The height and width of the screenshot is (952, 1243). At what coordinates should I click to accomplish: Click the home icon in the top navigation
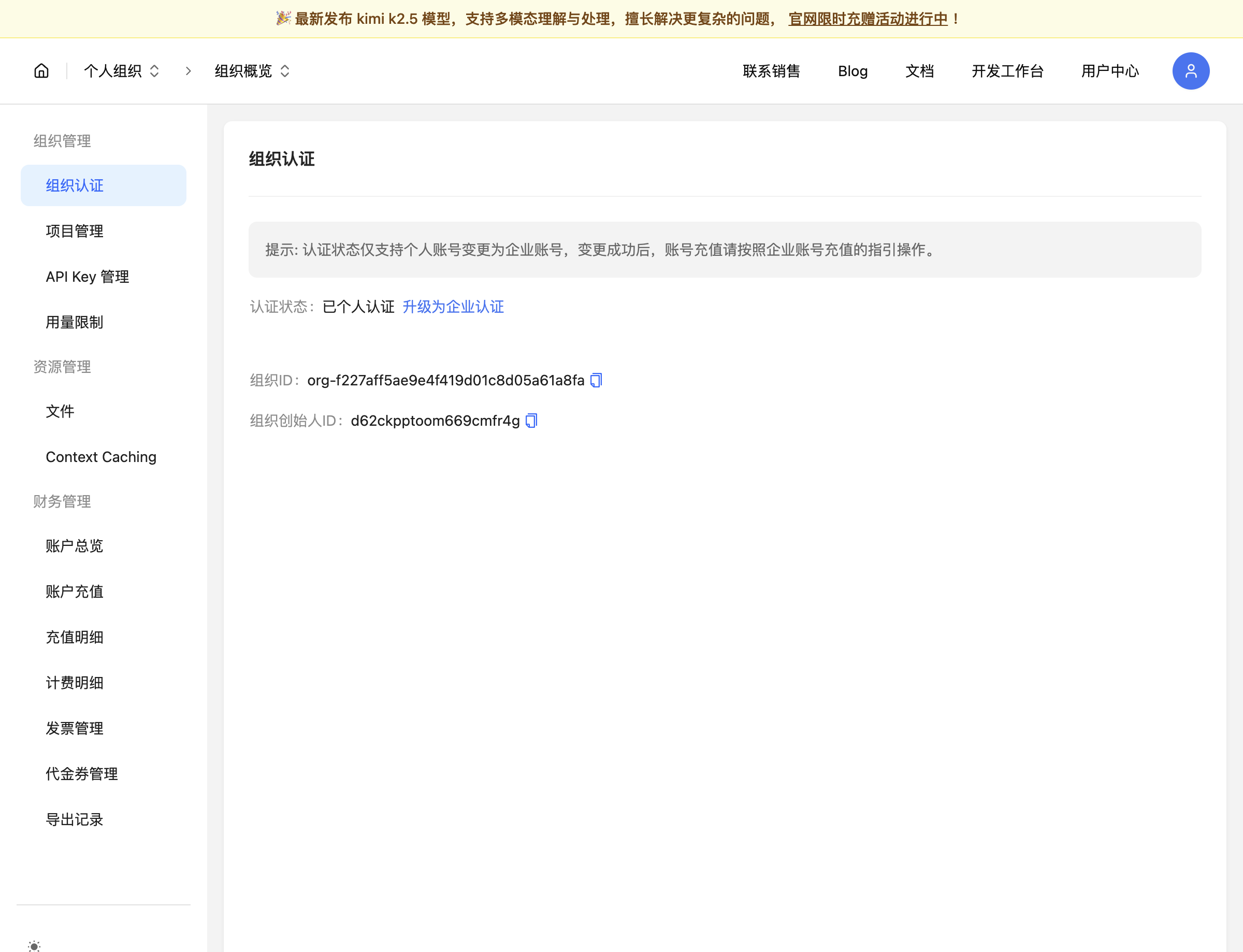coord(41,71)
